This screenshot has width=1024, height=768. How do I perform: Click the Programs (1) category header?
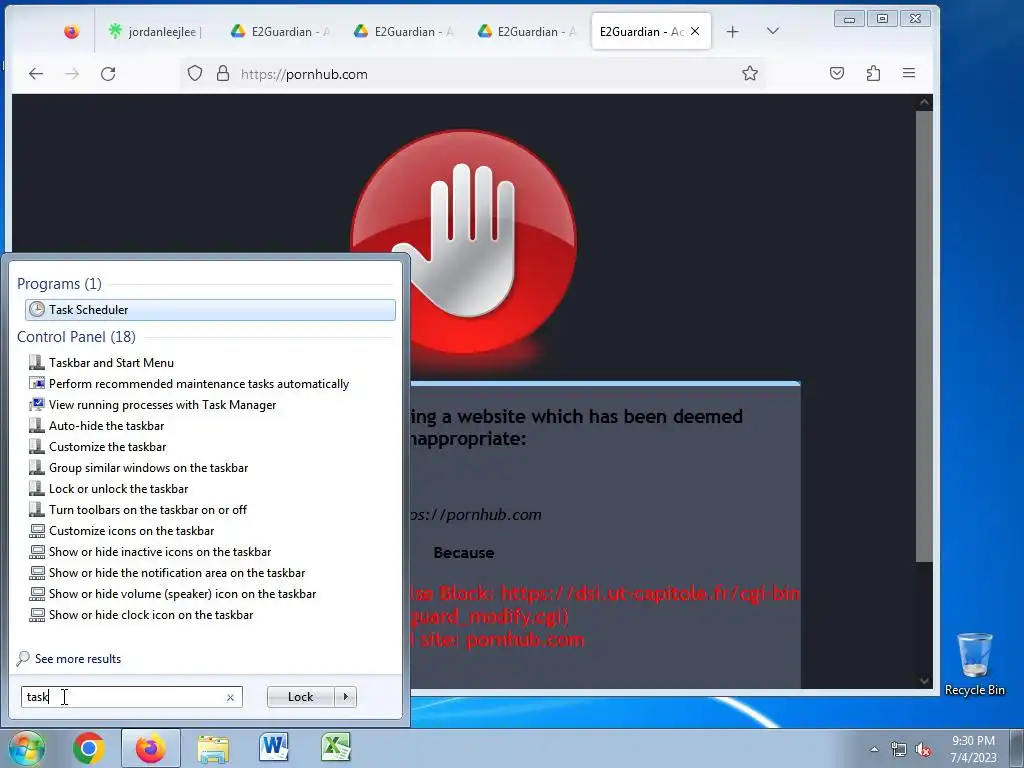59,283
